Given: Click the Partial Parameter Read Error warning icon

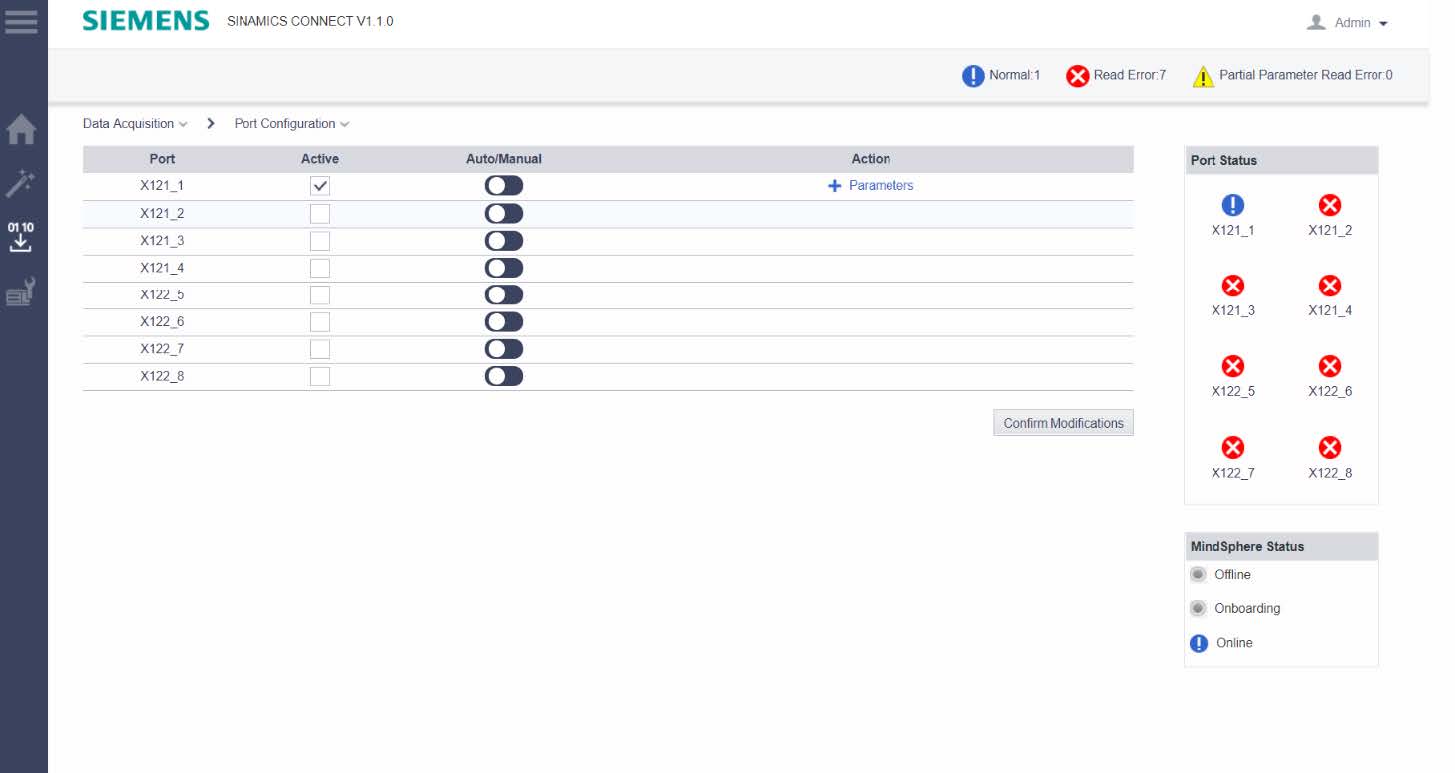Looking at the screenshot, I should pyautogui.click(x=1203, y=76).
